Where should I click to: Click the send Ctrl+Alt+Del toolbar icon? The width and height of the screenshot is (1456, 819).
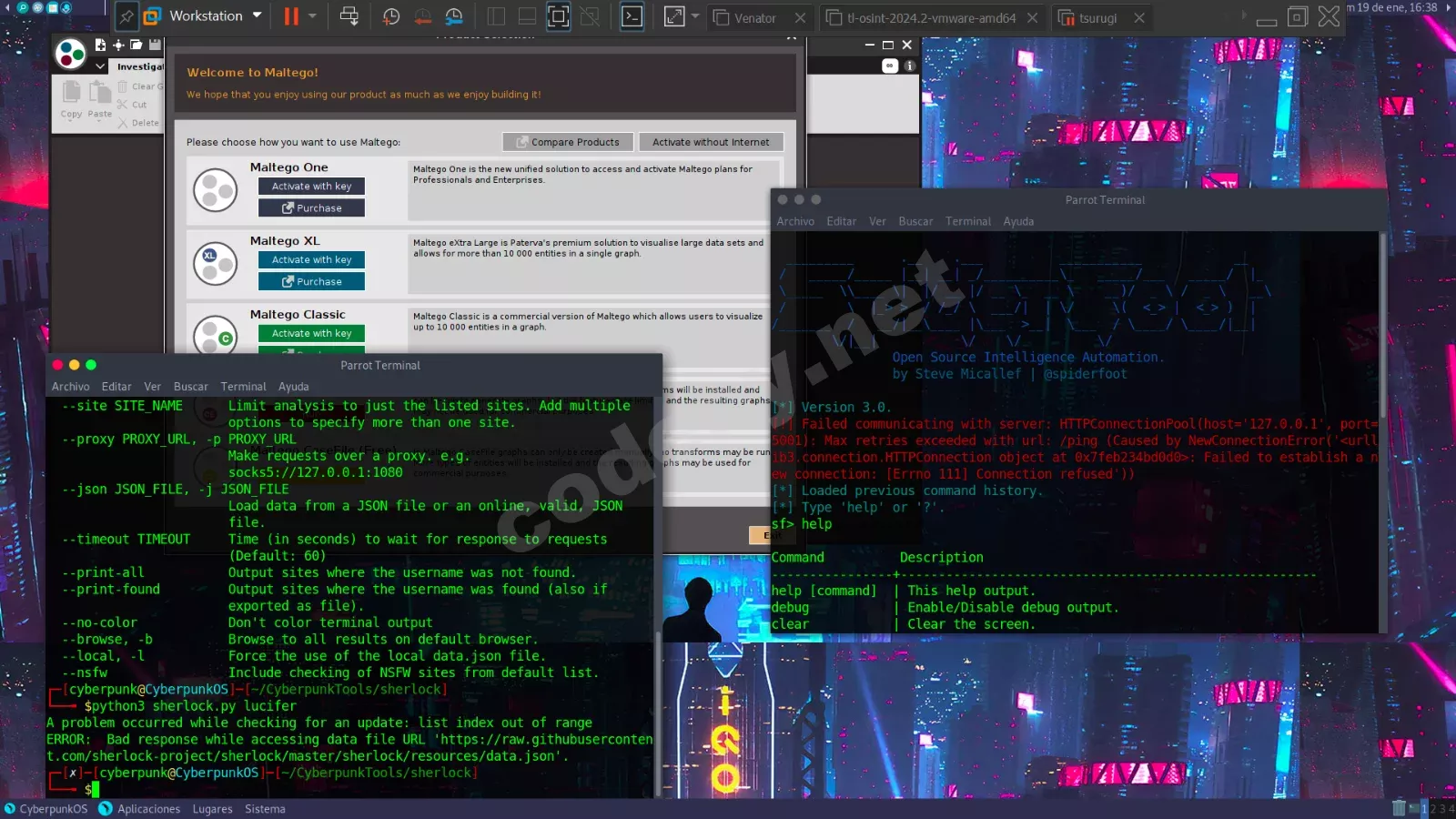[349, 16]
